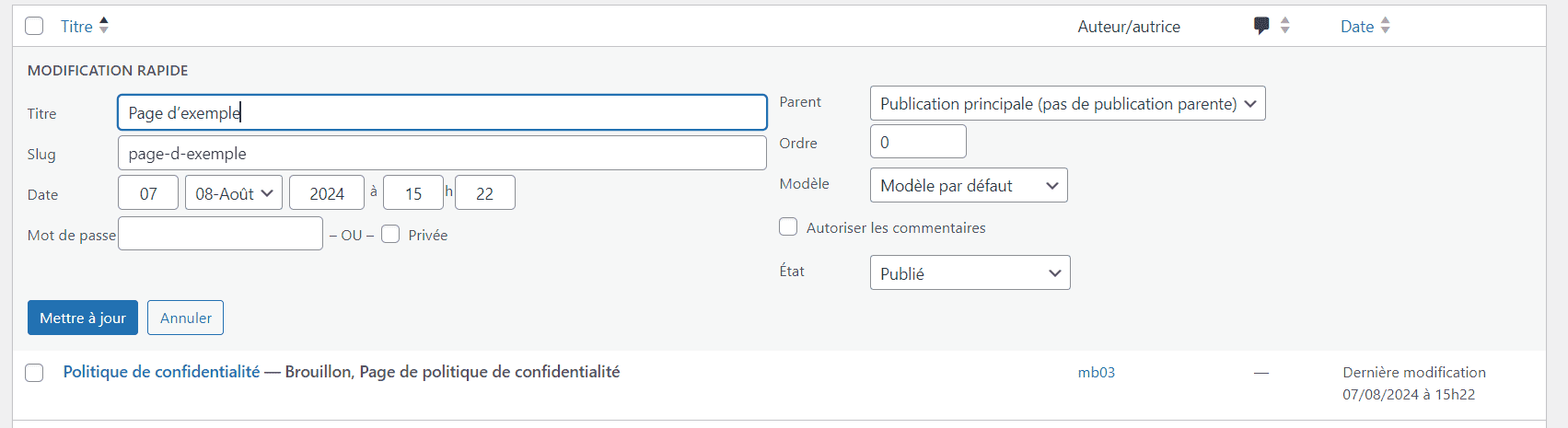Check Autoriser les commentaires
The image size is (1568, 428).
coord(788,226)
